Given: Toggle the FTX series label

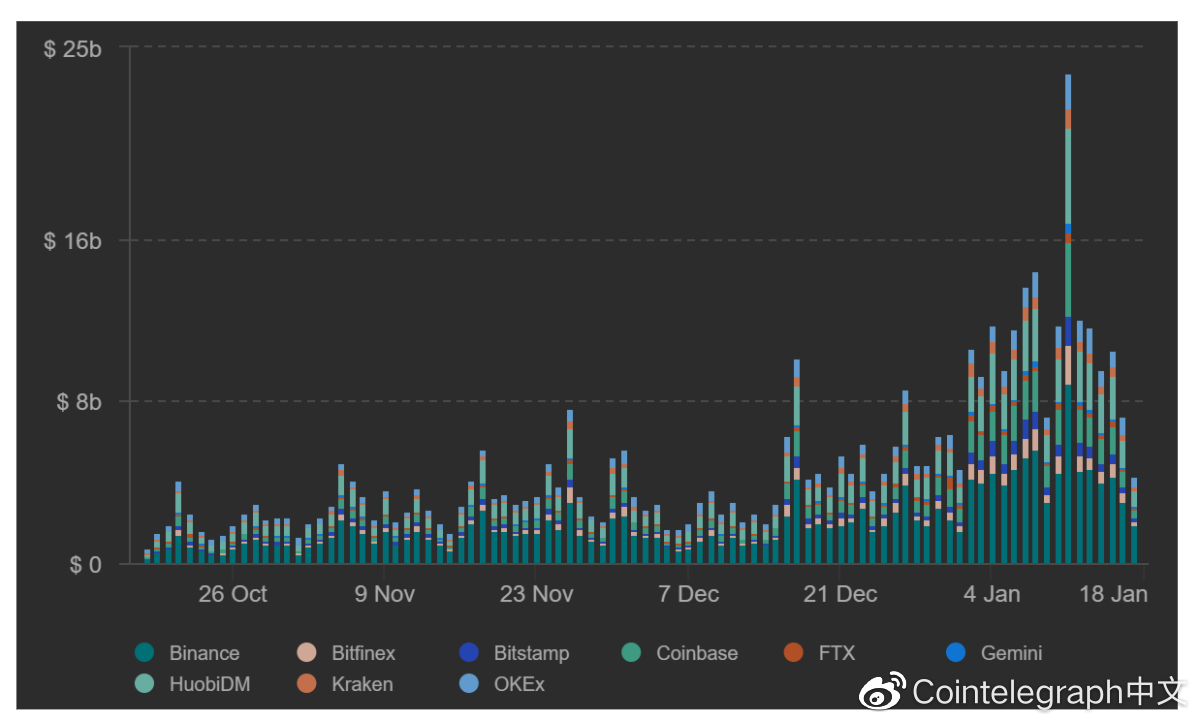Looking at the screenshot, I should tap(837, 654).
